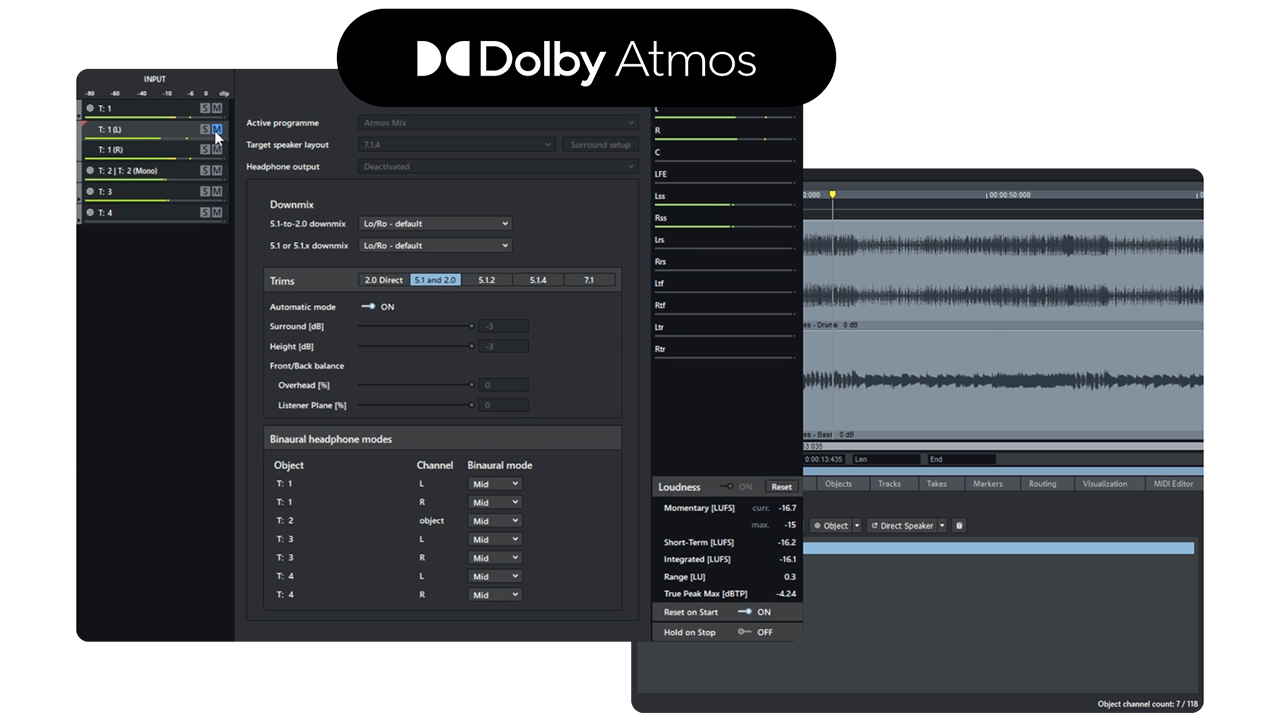Mute the T: 1 (L) channel
The height and width of the screenshot is (720, 1280).
pos(217,129)
